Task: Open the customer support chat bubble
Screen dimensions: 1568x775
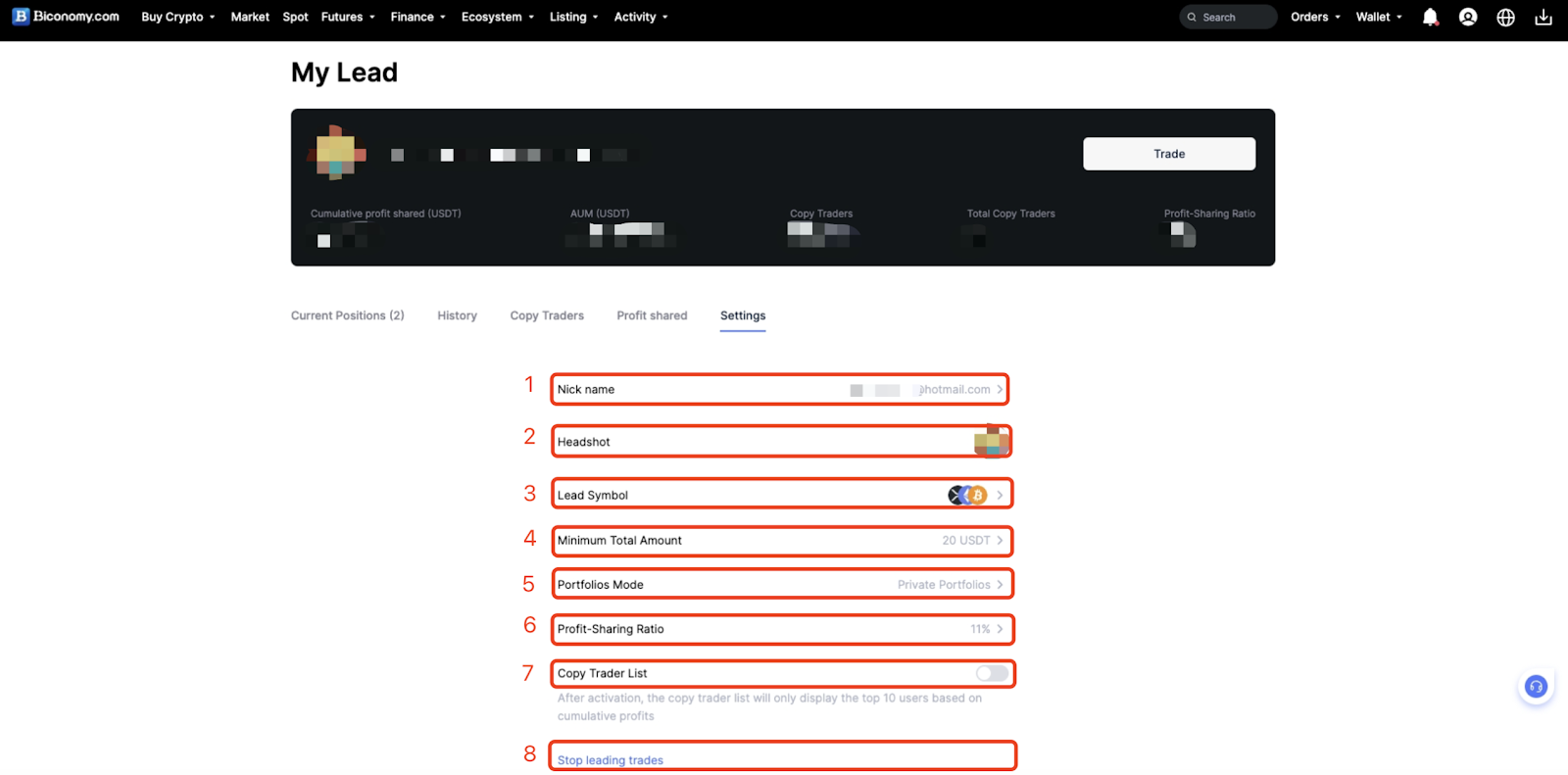Action: (x=1536, y=687)
